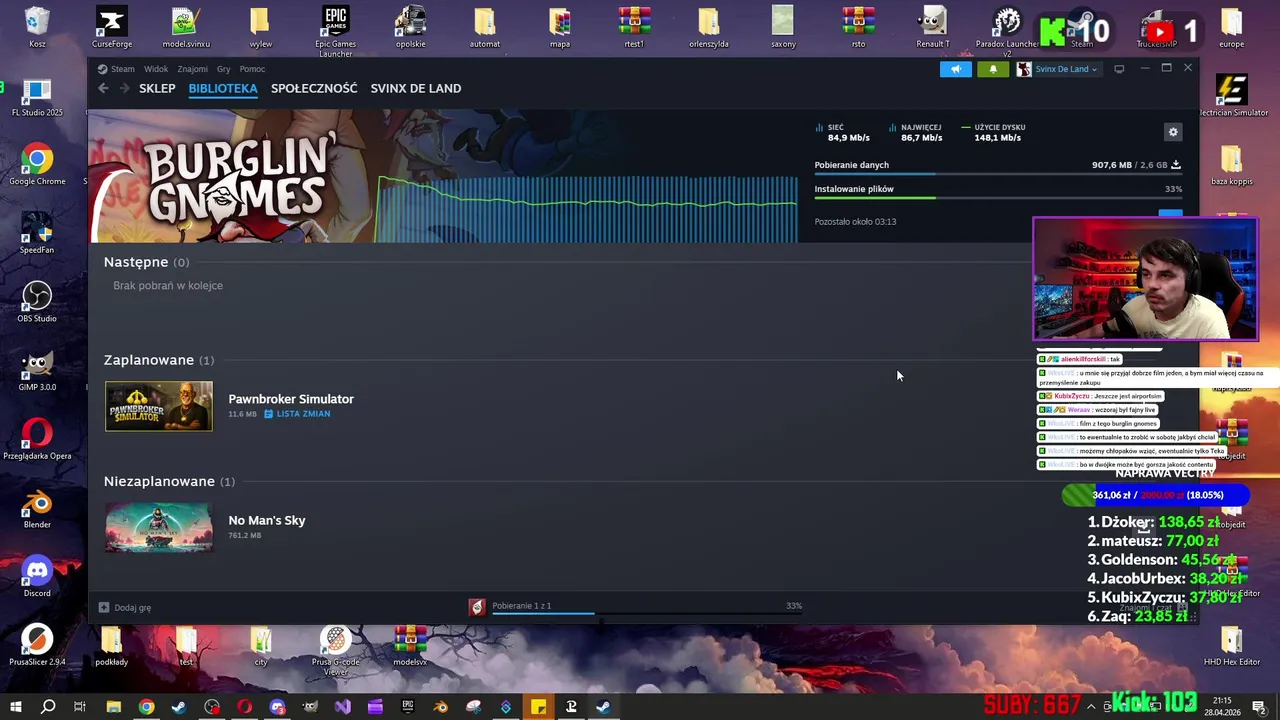Click the Instalowanie plików progress bar
This screenshot has width=1280, height=720.
click(998, 198)
